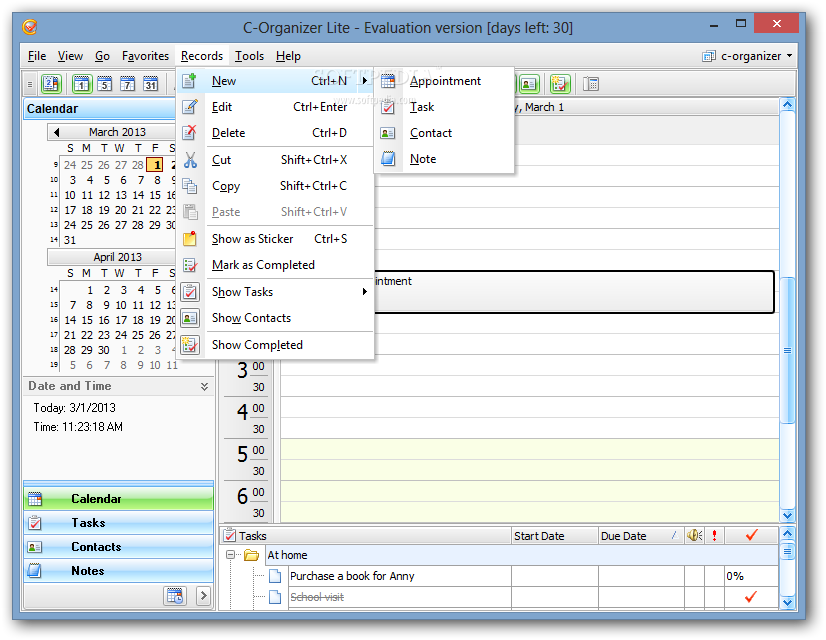Click the Tasks column header
Image resolution: width=826 pixels, height=640 pixels.
tap(366, 536)
